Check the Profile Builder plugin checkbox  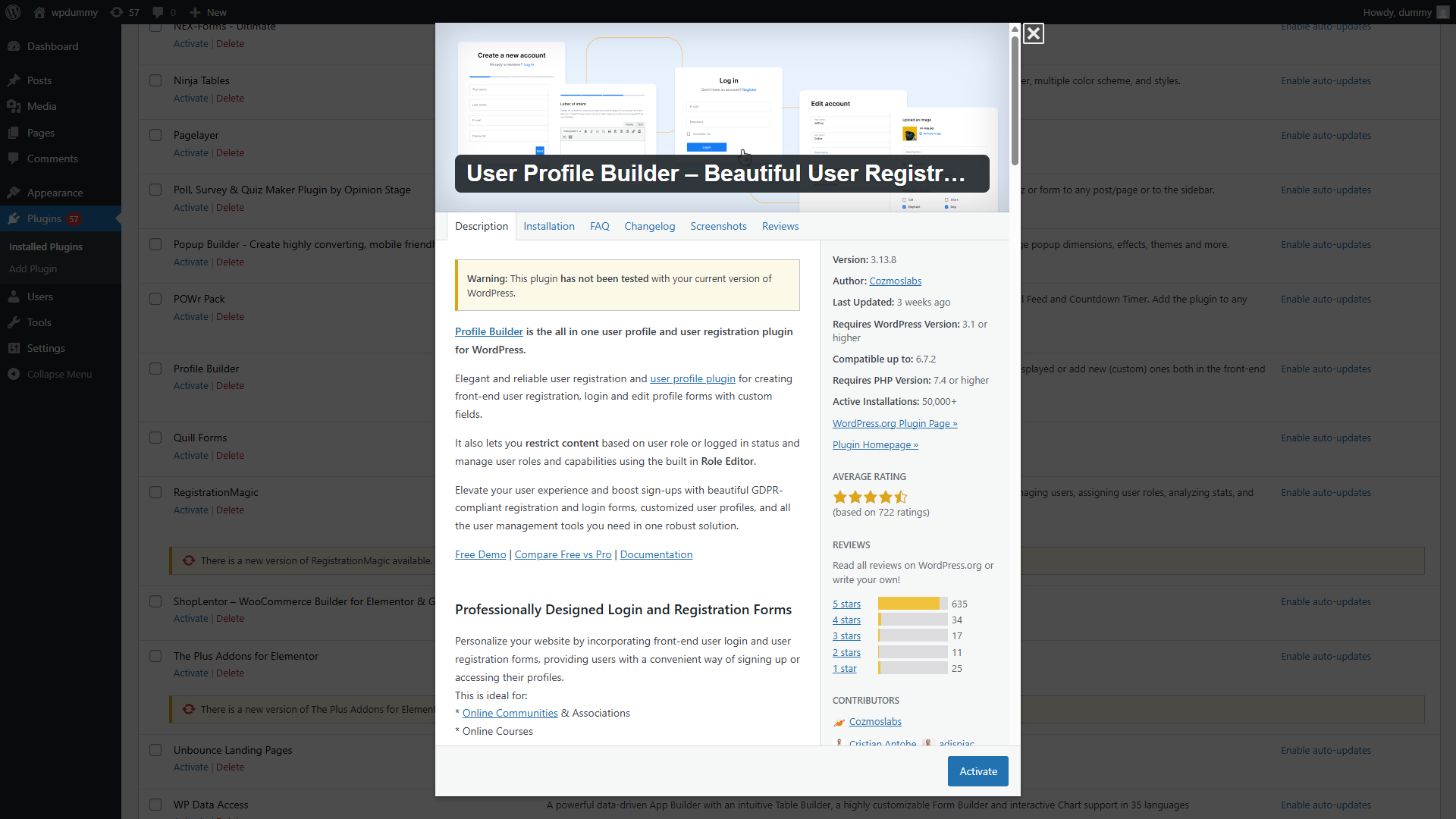point(155,369)
